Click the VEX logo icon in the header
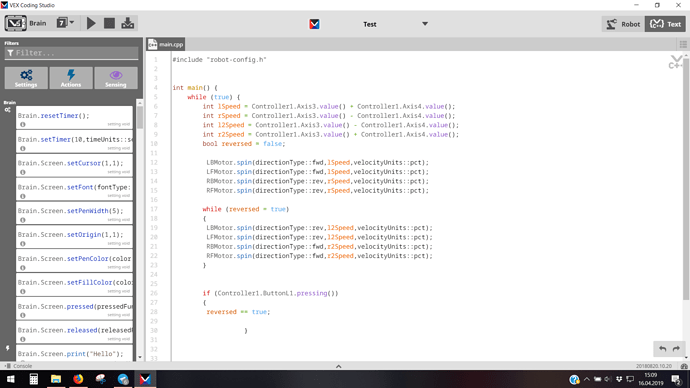The image size is (690, 388). pyautogui.click(x=314, y=24)
